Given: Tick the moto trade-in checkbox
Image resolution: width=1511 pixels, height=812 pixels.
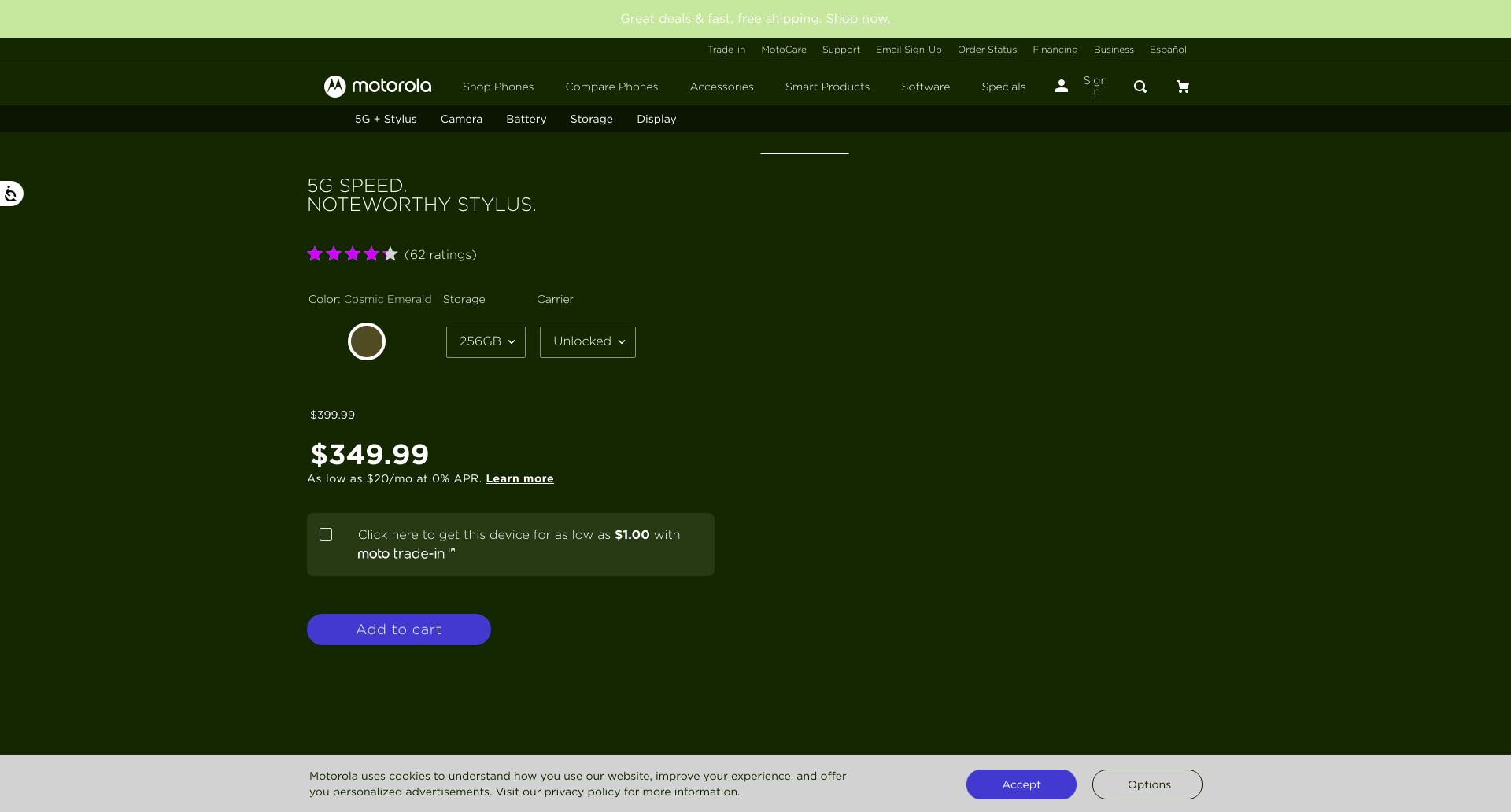Looking at the screenshot, I should pos(326,534).
